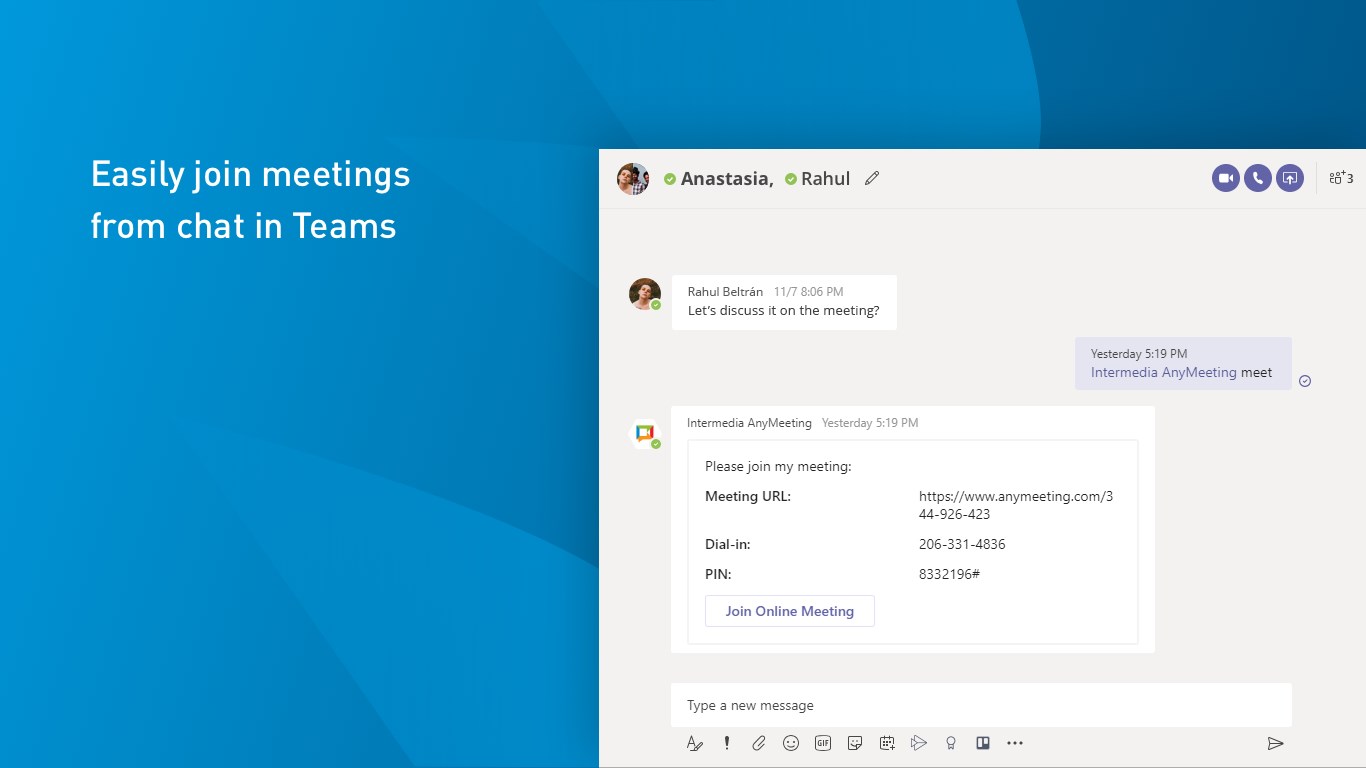The width and height of the screenshot is (1366, 768).
Task: Select the PIN value 8332196#
Action: (x=949, y=574)
